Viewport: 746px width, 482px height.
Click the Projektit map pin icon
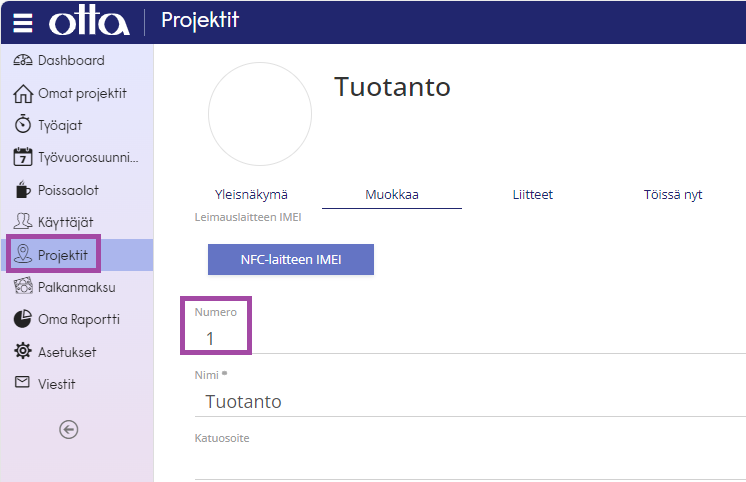[x=22, y=254]
